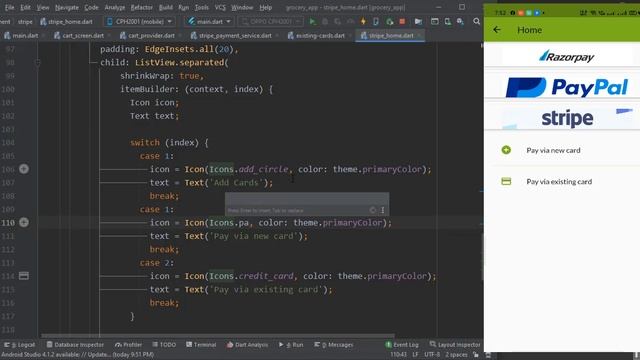Tap the PayPal payment banner in emulator
This screenshot has width=640, height=360.
coord(566,87)
